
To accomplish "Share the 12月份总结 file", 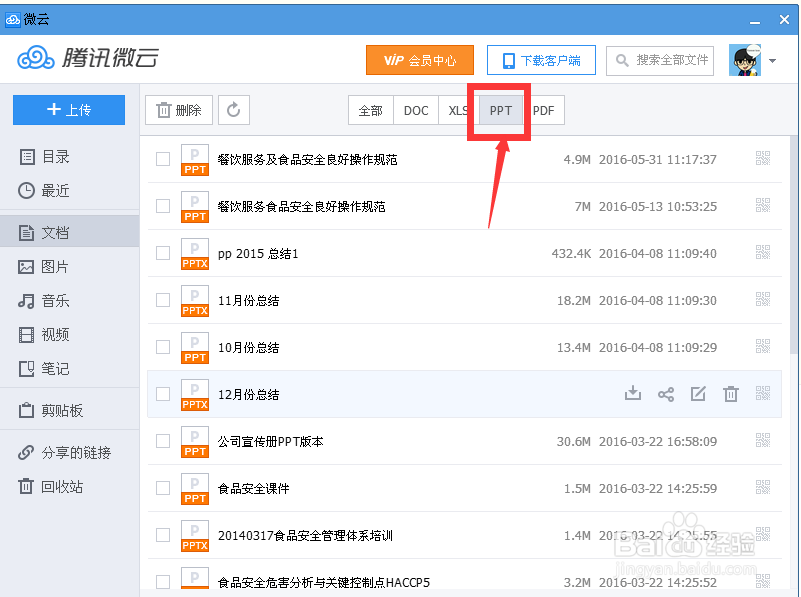I will point(665,394).
